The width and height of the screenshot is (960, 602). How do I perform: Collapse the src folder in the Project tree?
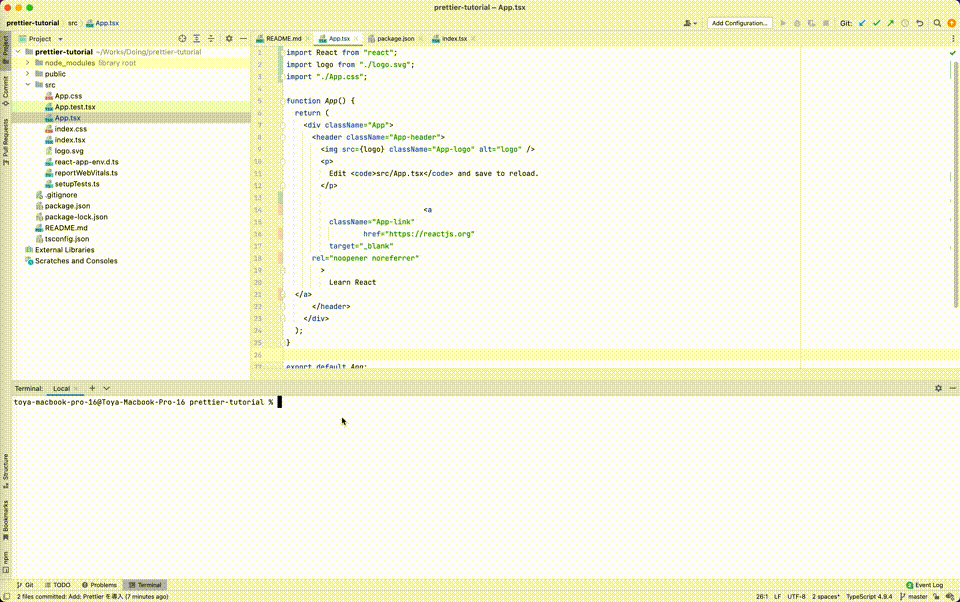[27, 84]
